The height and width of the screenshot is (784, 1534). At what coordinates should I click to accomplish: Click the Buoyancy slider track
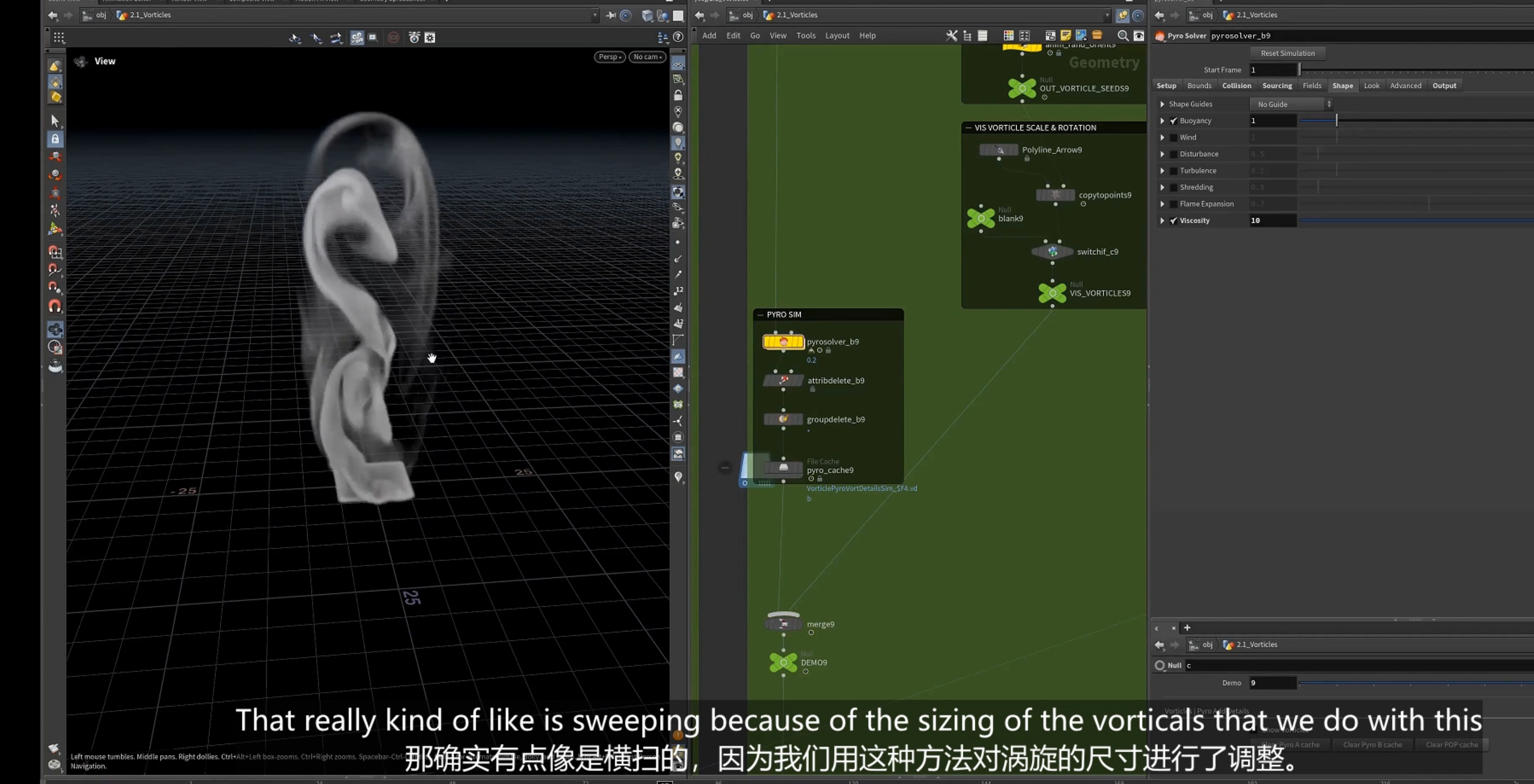(x=1417, y=121)
